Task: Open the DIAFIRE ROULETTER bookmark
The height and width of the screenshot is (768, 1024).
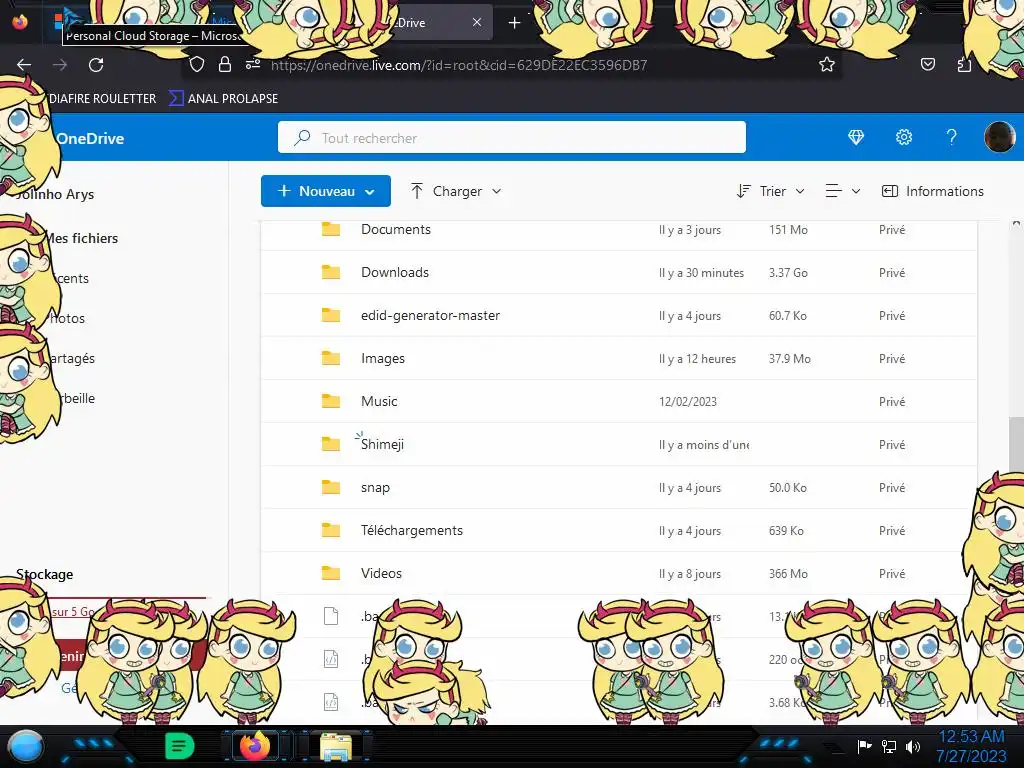Action: click(102, 99)
